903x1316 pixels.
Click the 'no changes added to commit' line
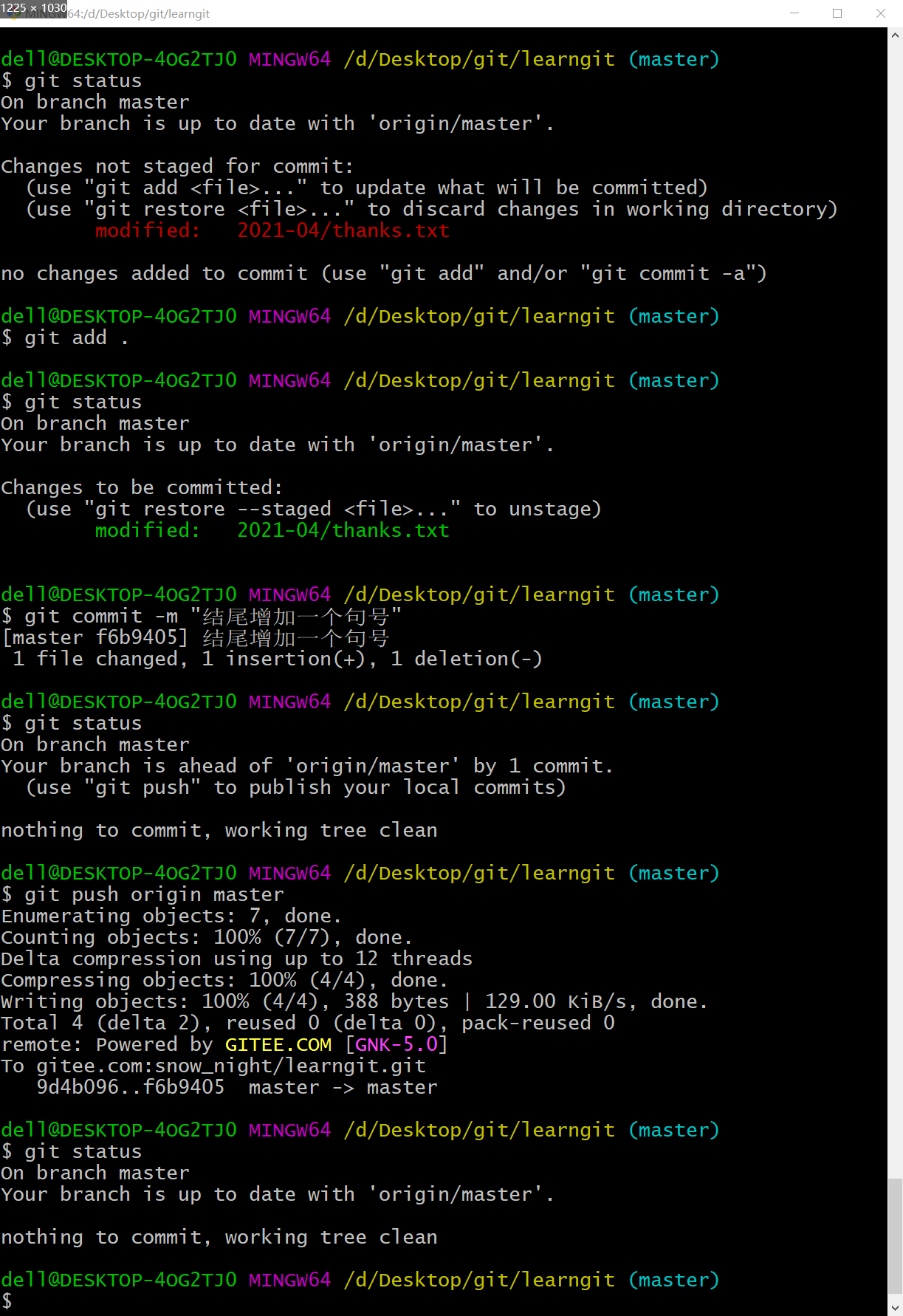pos(384,273)
